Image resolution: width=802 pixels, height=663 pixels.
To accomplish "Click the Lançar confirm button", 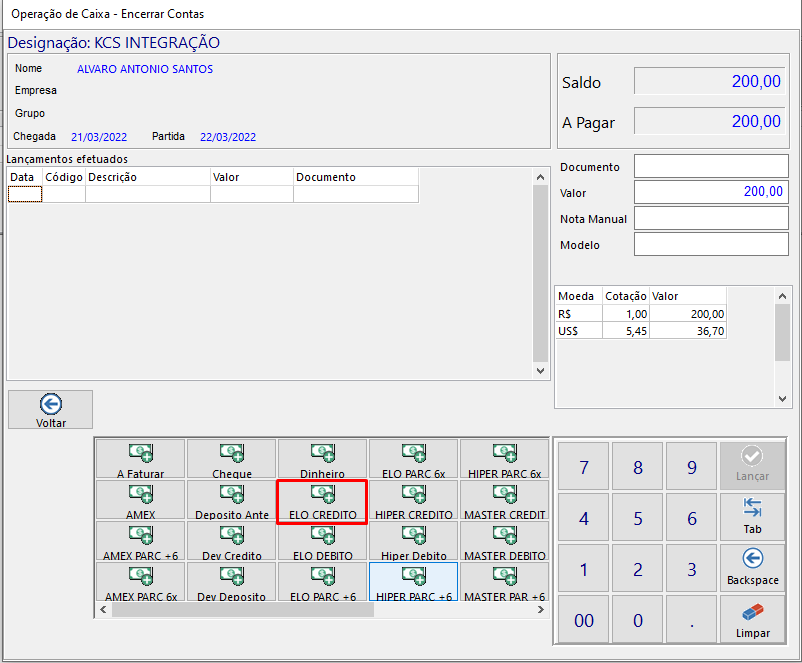I will (752, 466).
